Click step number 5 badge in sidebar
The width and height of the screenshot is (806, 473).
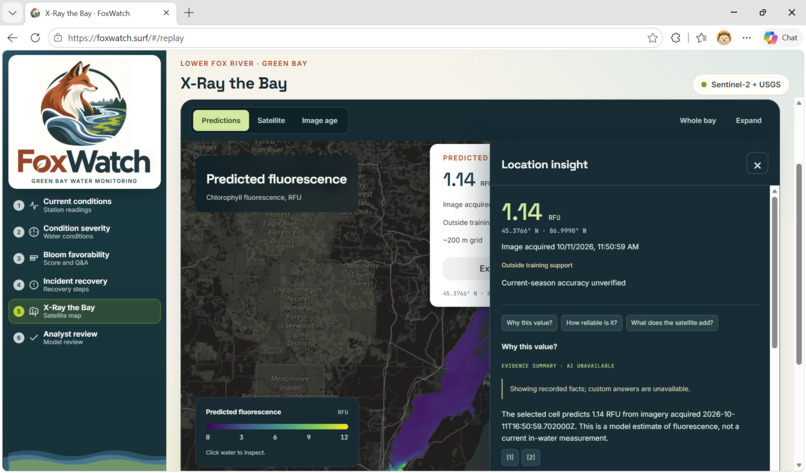(x=19, y=311)
